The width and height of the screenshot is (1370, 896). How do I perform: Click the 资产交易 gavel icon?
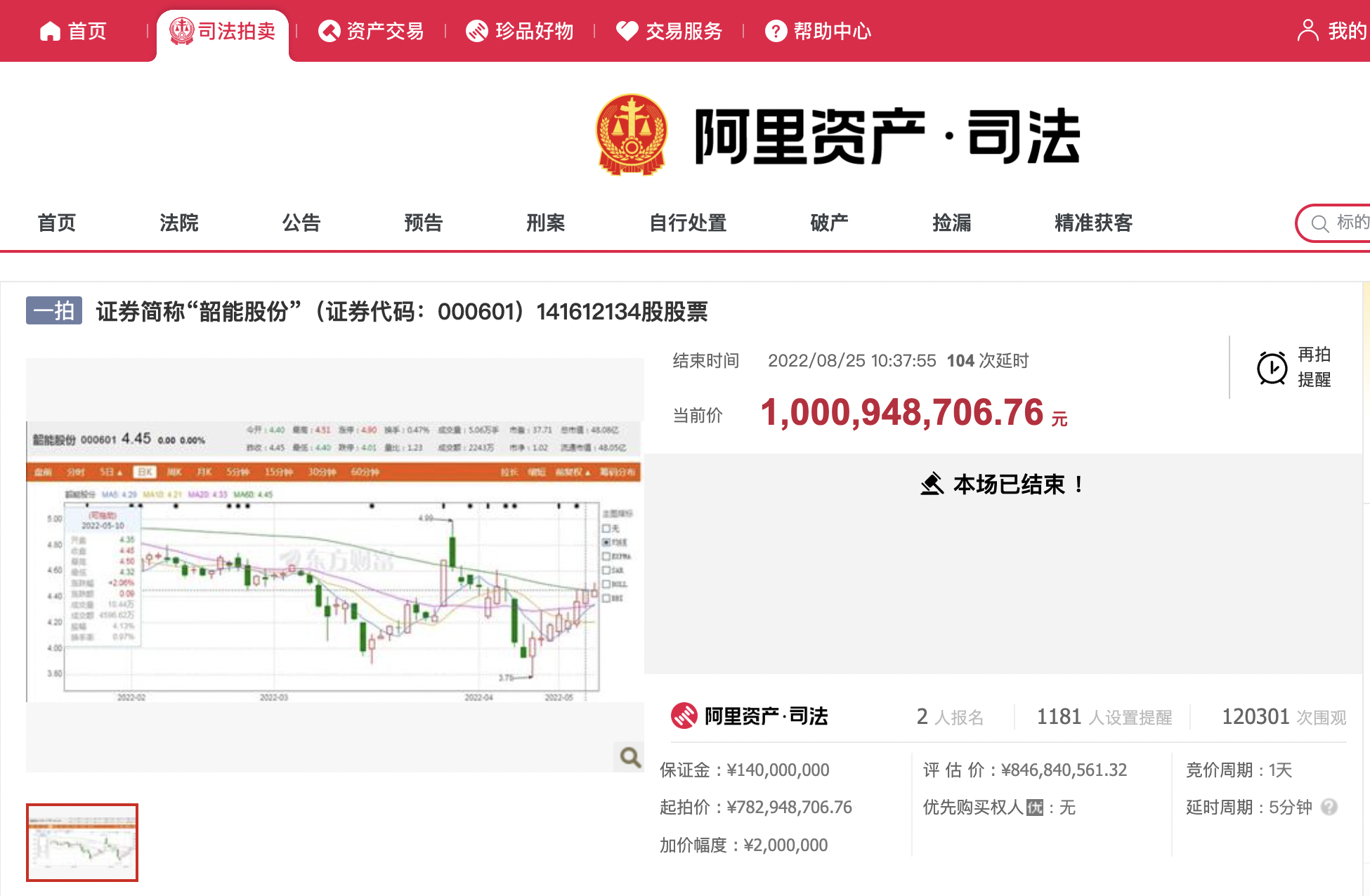coord(330,31)
